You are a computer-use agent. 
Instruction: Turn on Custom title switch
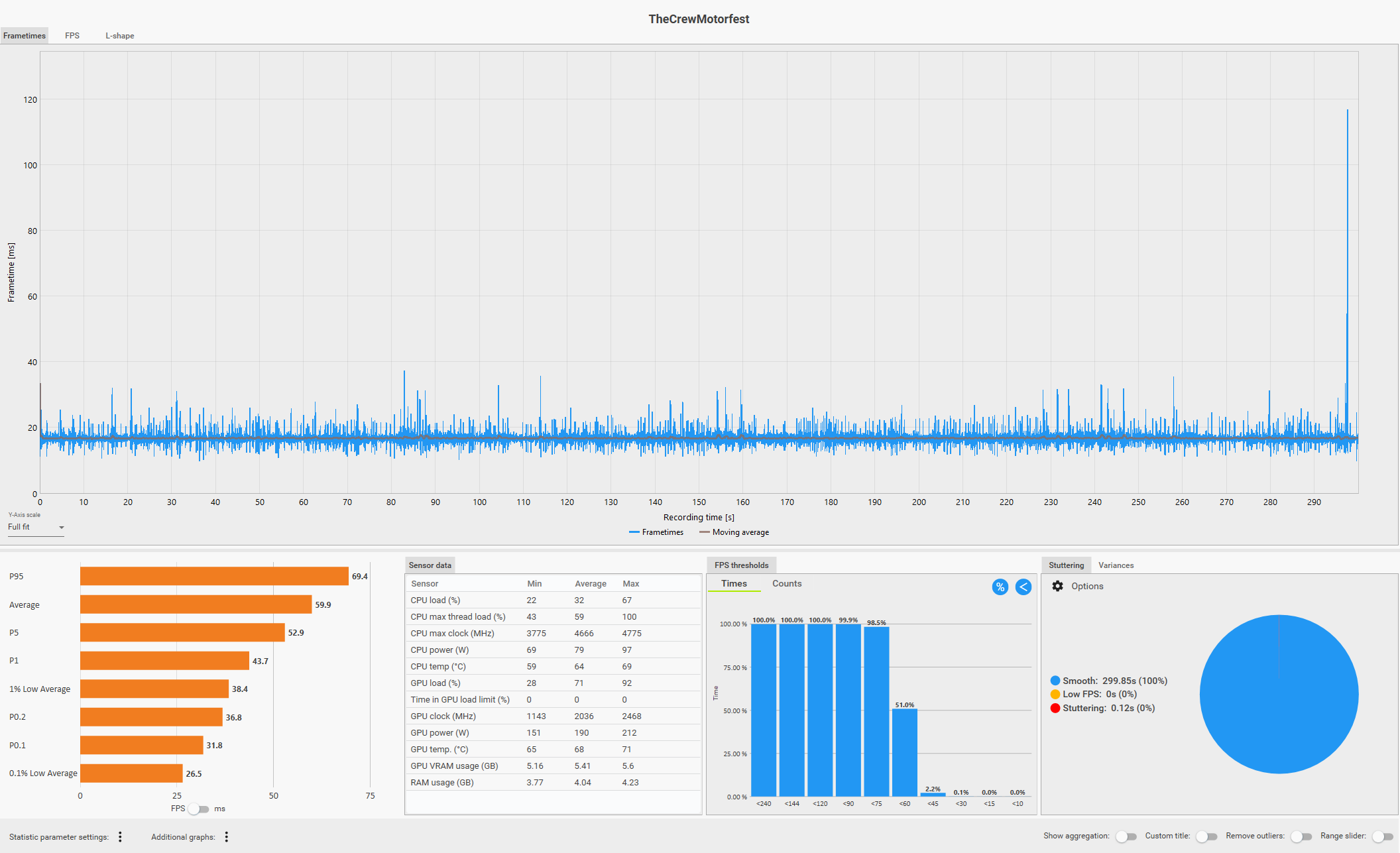click(x=1206, y=836)
